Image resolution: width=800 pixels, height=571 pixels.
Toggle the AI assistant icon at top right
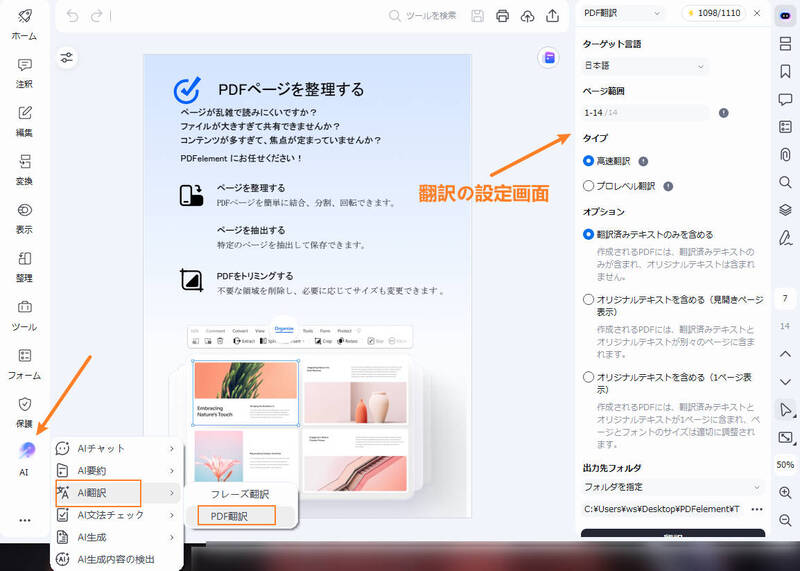click(x=785, y=16)
